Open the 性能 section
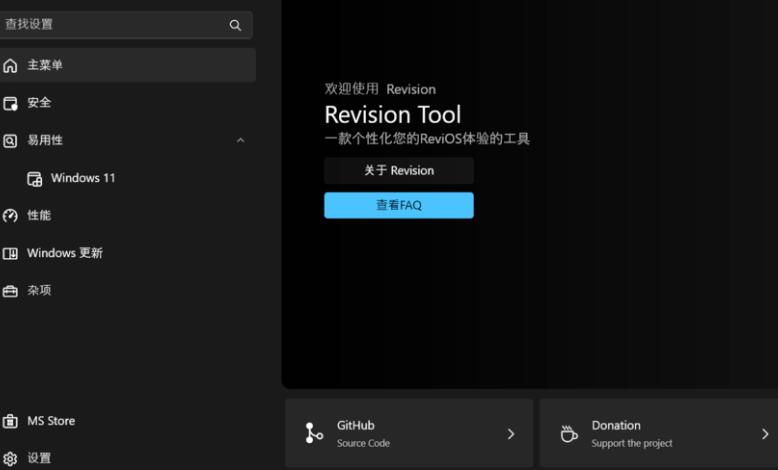This screenshot has width=778, height=470. point(128,215)
